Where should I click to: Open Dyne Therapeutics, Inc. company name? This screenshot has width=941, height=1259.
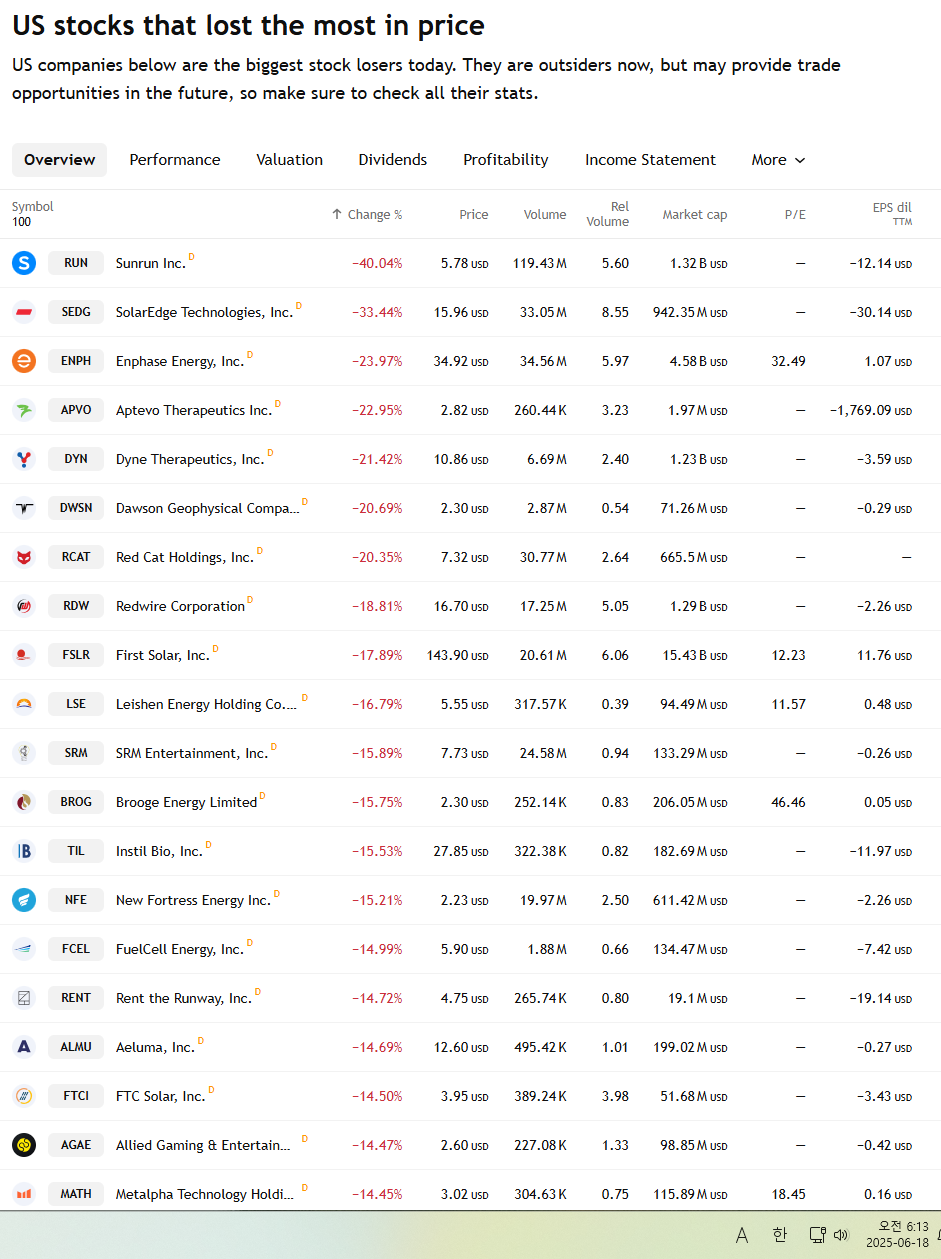pyautogui.click(x=190, y=460)
